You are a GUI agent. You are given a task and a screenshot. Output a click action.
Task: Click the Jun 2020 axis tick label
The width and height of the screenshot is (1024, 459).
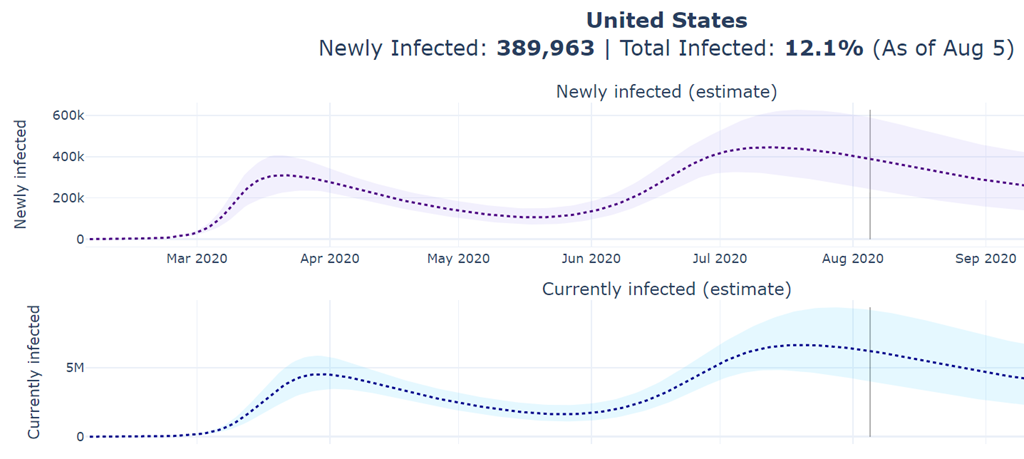pos(591,259)
